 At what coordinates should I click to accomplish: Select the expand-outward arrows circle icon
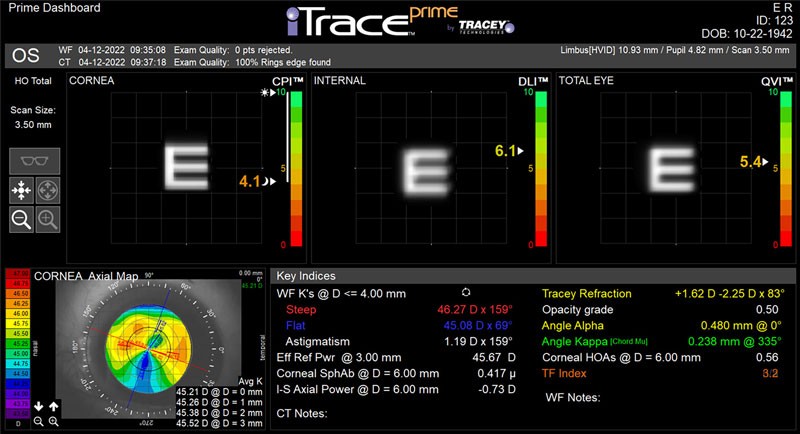pyautogui.click(x=48, y=191)
